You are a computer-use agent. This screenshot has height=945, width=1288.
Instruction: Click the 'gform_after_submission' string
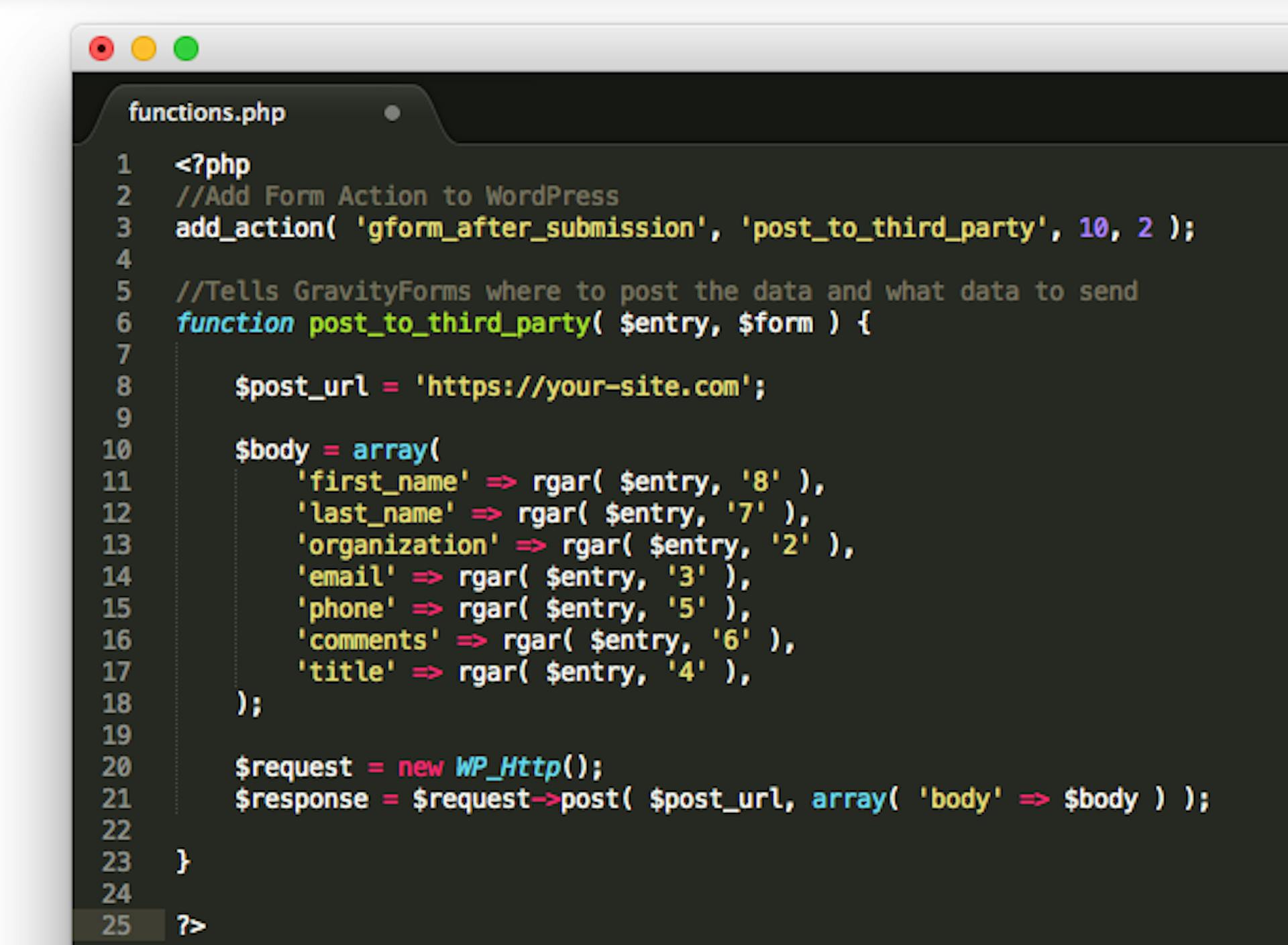click(531, 229)
